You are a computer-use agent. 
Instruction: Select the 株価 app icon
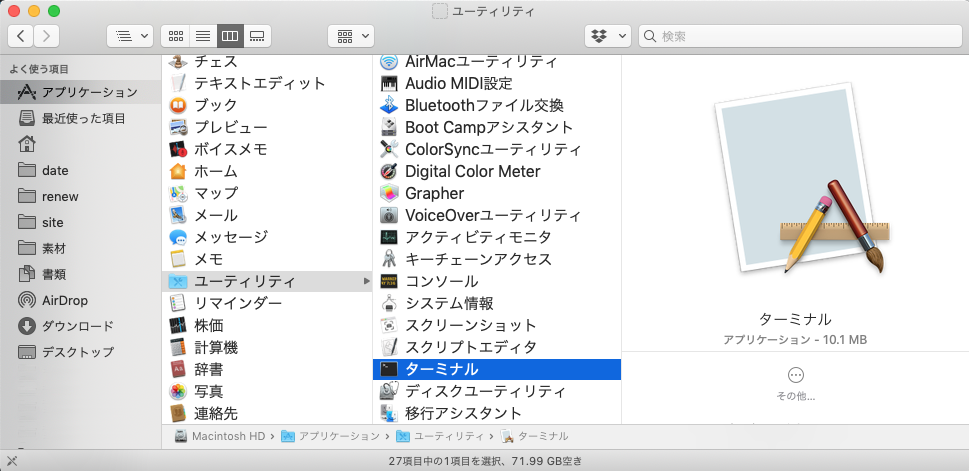178,325
